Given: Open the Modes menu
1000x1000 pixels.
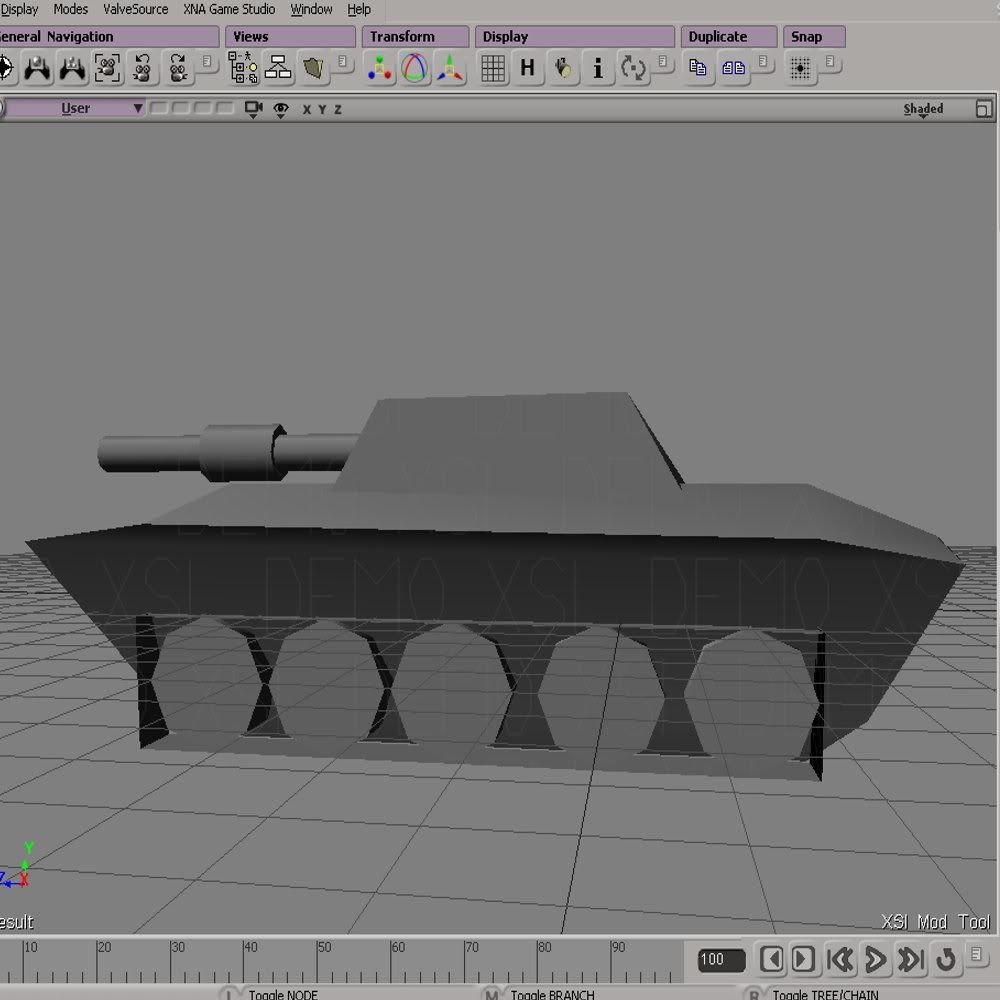Looking at the screenshot, I should (x=71, y=10).
